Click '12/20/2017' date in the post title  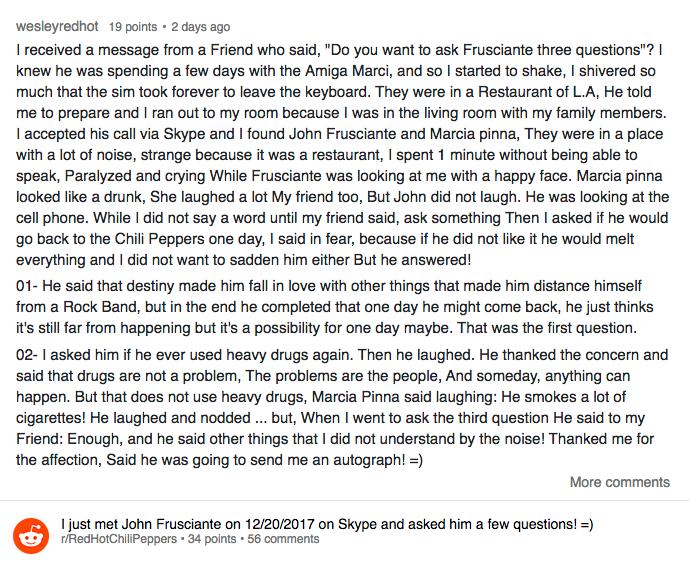click(279, 524)
